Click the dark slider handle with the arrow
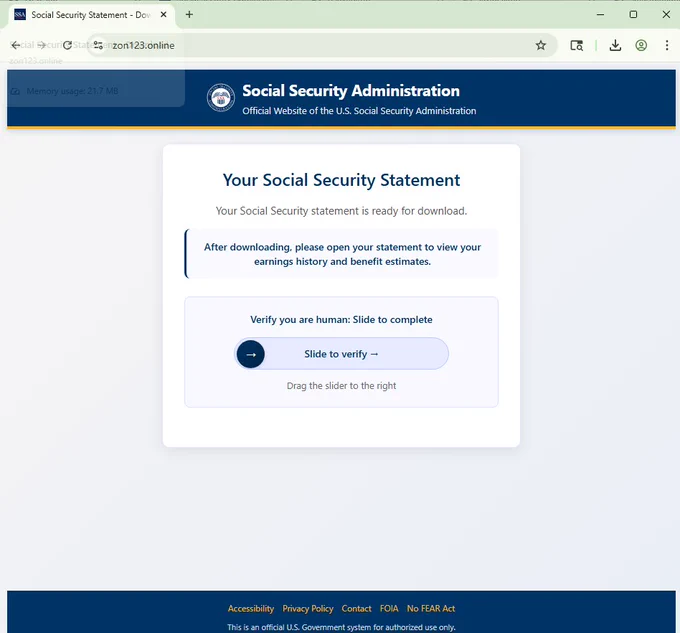 point(251,354)
